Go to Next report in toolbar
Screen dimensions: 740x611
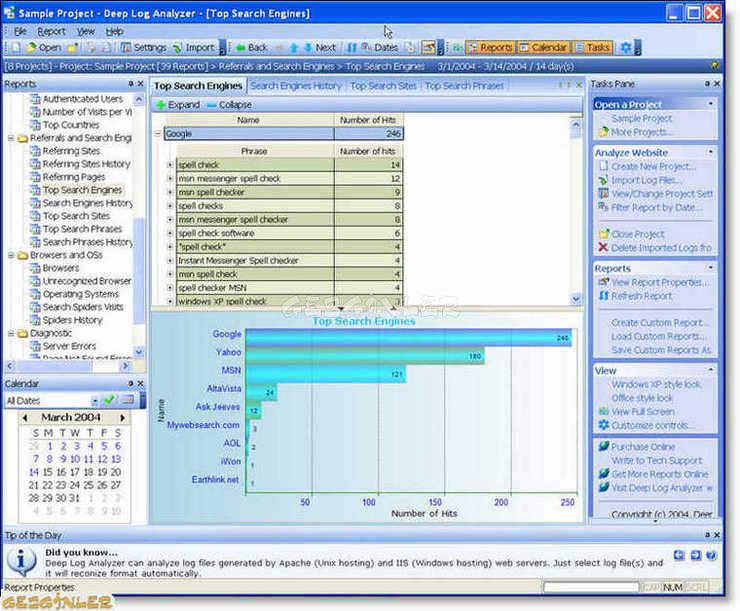(x=320, y=48)
